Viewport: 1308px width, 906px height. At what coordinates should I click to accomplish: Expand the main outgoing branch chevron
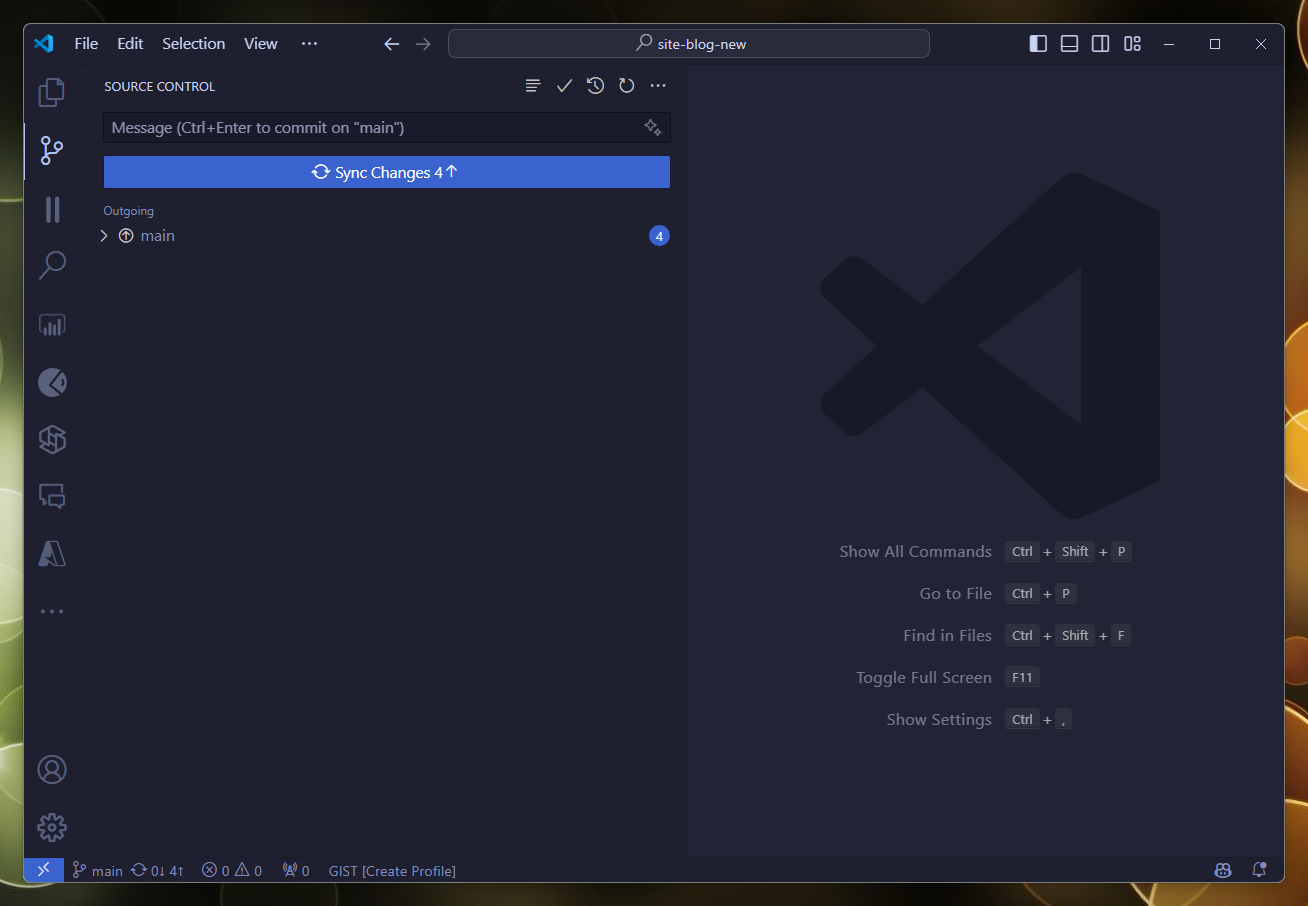click(x=104, y=236)
